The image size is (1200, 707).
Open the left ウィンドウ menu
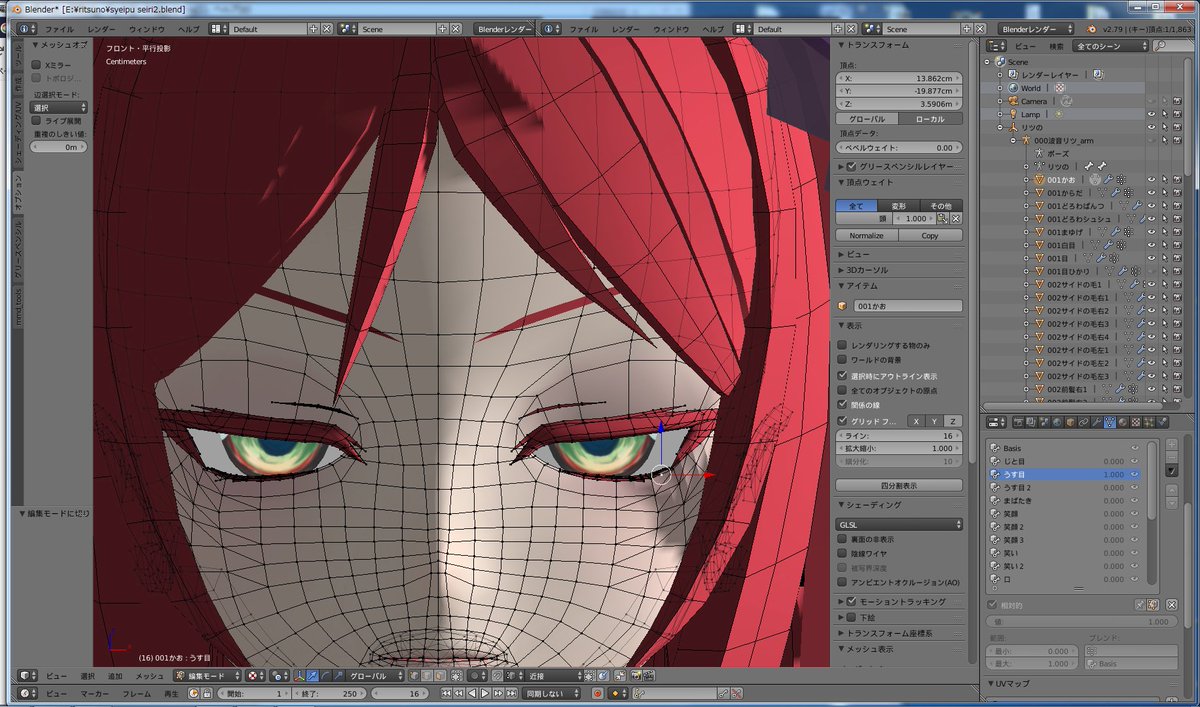pos(146,29)
